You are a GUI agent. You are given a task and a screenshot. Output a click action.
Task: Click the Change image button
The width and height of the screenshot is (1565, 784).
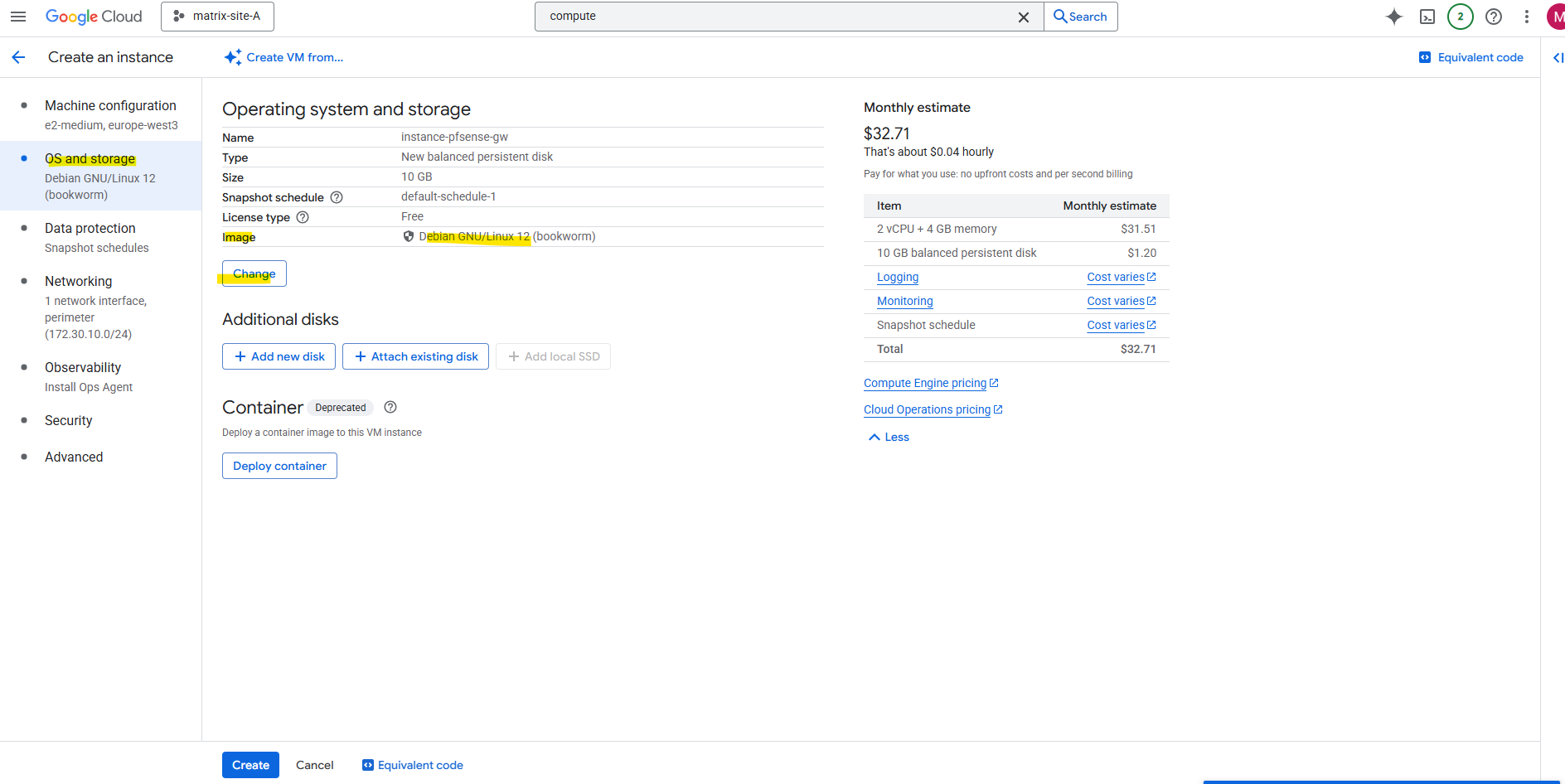pos(254,273)
